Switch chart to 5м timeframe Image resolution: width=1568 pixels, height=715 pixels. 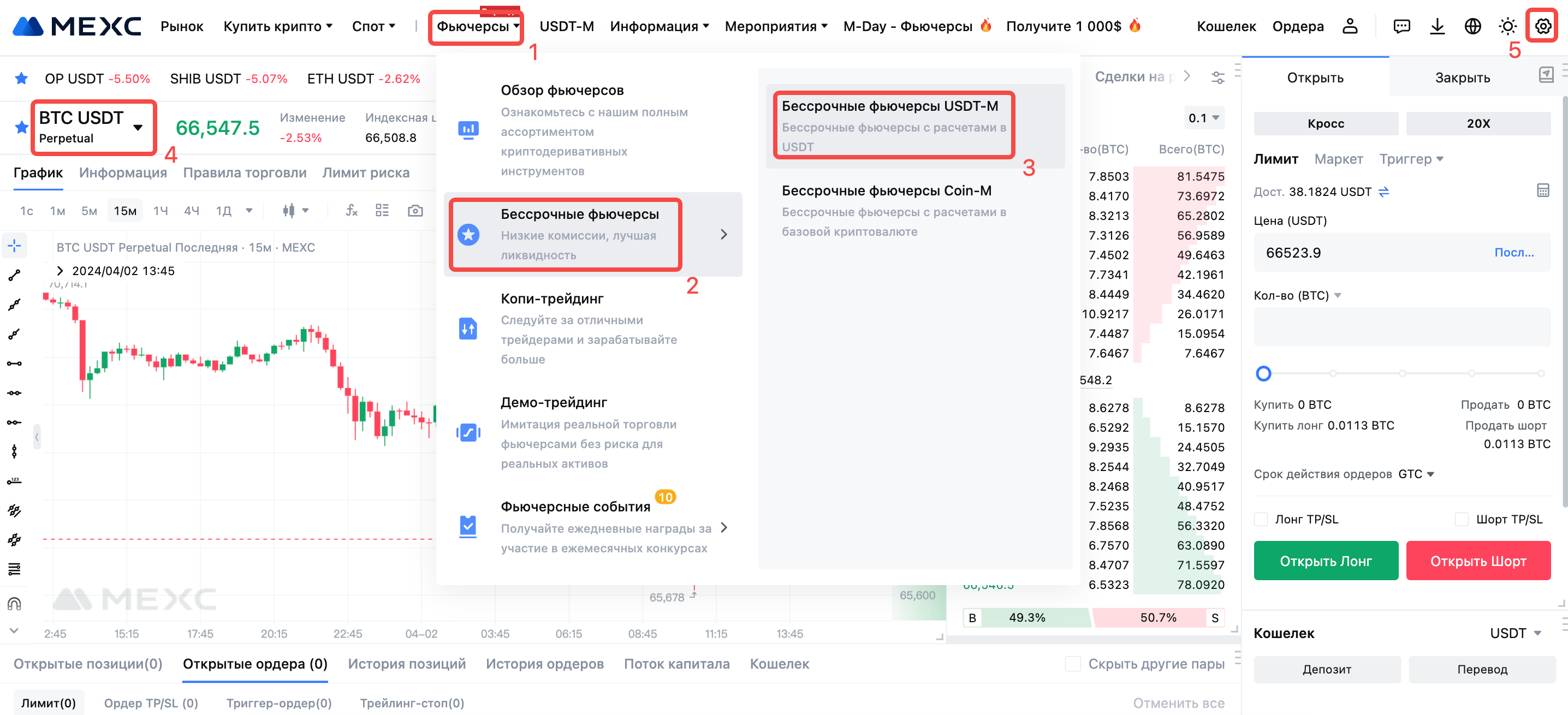click(90, 211)
